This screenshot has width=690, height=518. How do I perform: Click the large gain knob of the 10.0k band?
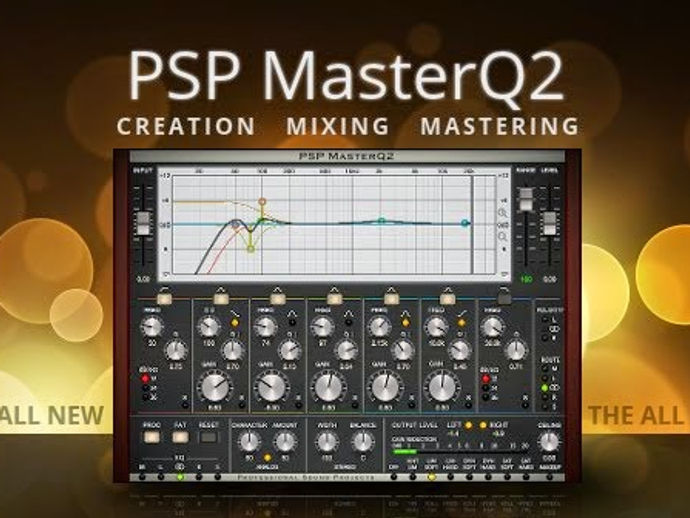click(x=442, y=387)
